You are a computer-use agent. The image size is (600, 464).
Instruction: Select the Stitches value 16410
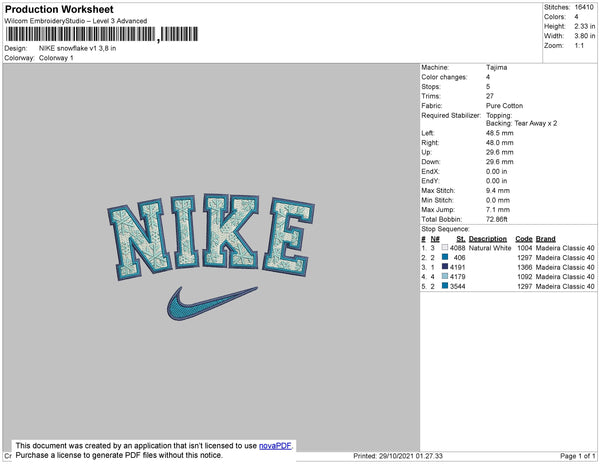584,7
